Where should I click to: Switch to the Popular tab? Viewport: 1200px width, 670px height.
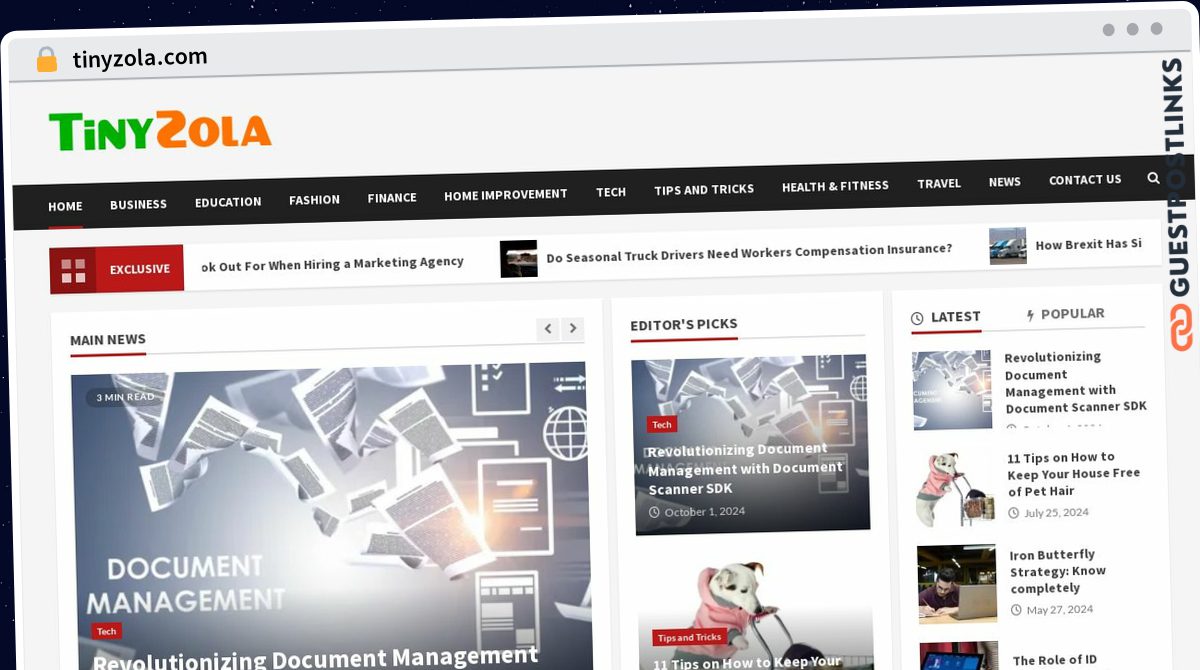coord(1065,314)
